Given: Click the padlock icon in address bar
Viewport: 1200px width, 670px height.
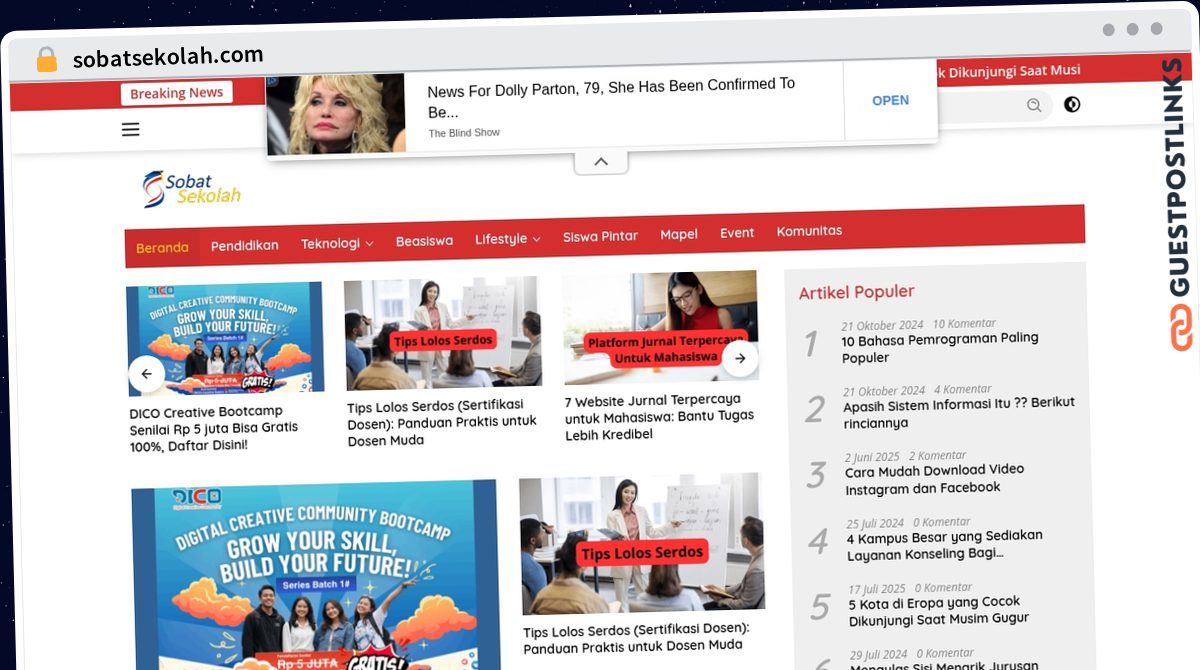Looking at the screenshot, I should pyautogui.click(x=47, y=60).
